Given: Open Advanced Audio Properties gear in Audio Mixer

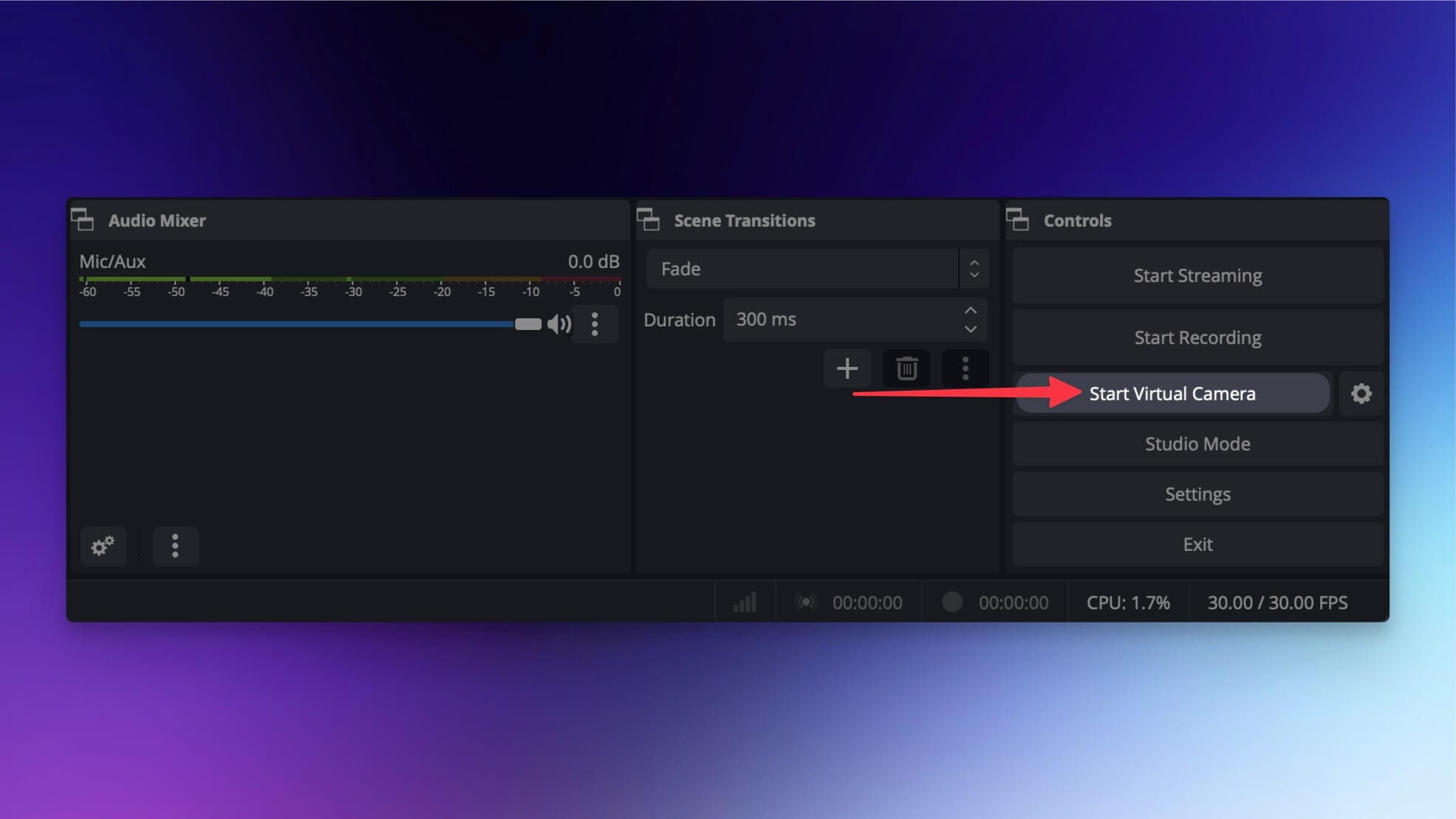Looking at the screenshot, I should 103,546.
